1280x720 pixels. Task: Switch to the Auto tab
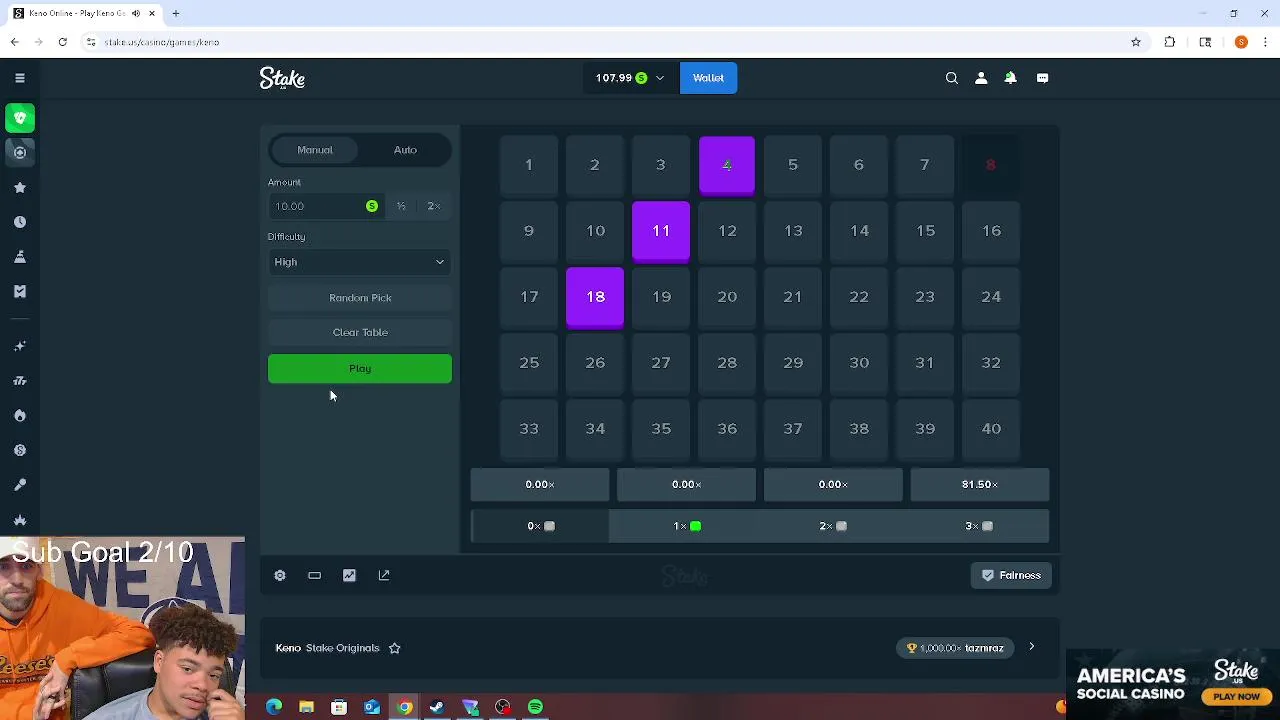tap(405, 150)
